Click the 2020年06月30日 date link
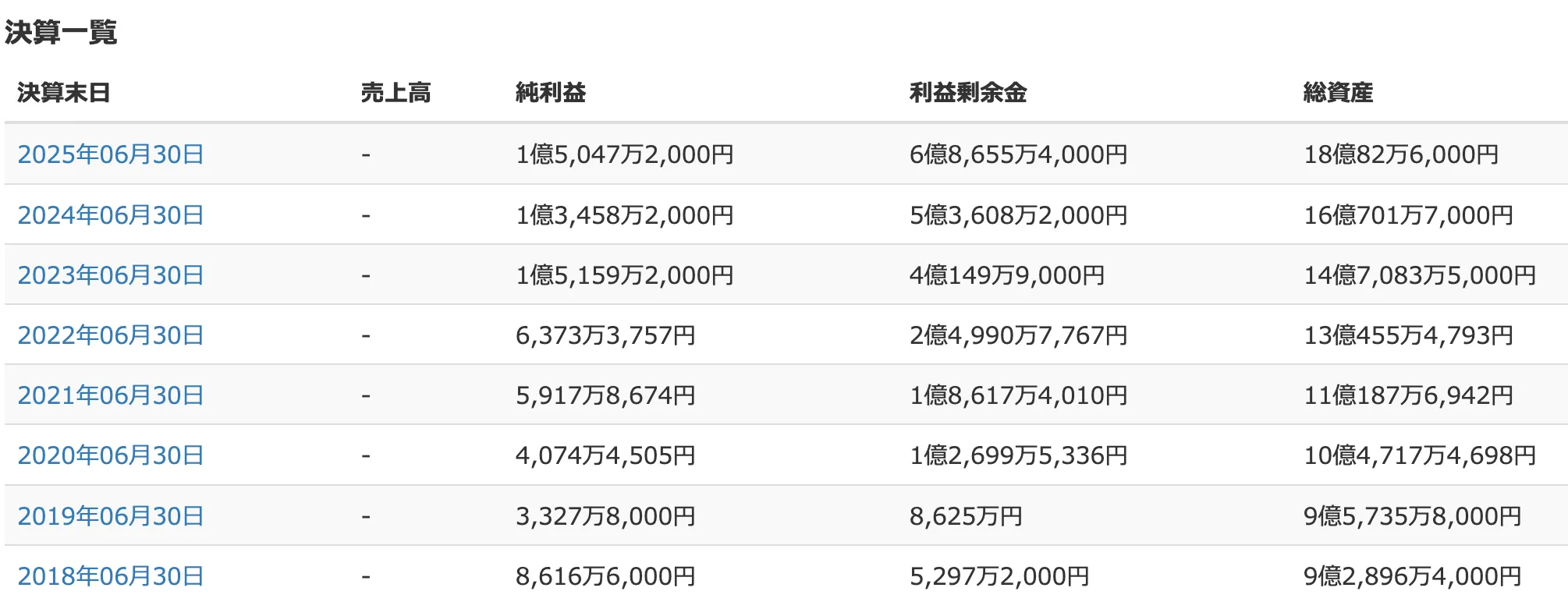The image size is (1568, 616). click(x=110, y=455)
